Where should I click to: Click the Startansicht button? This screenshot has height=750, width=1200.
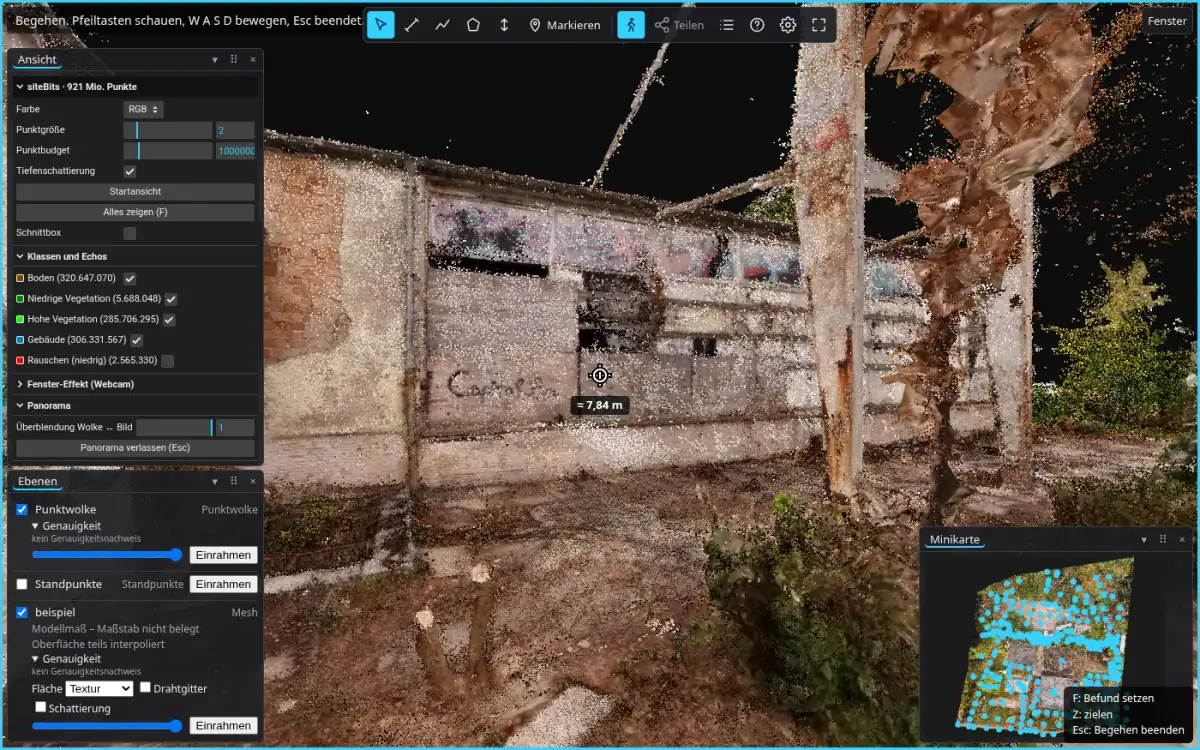(x=135, y=192)
